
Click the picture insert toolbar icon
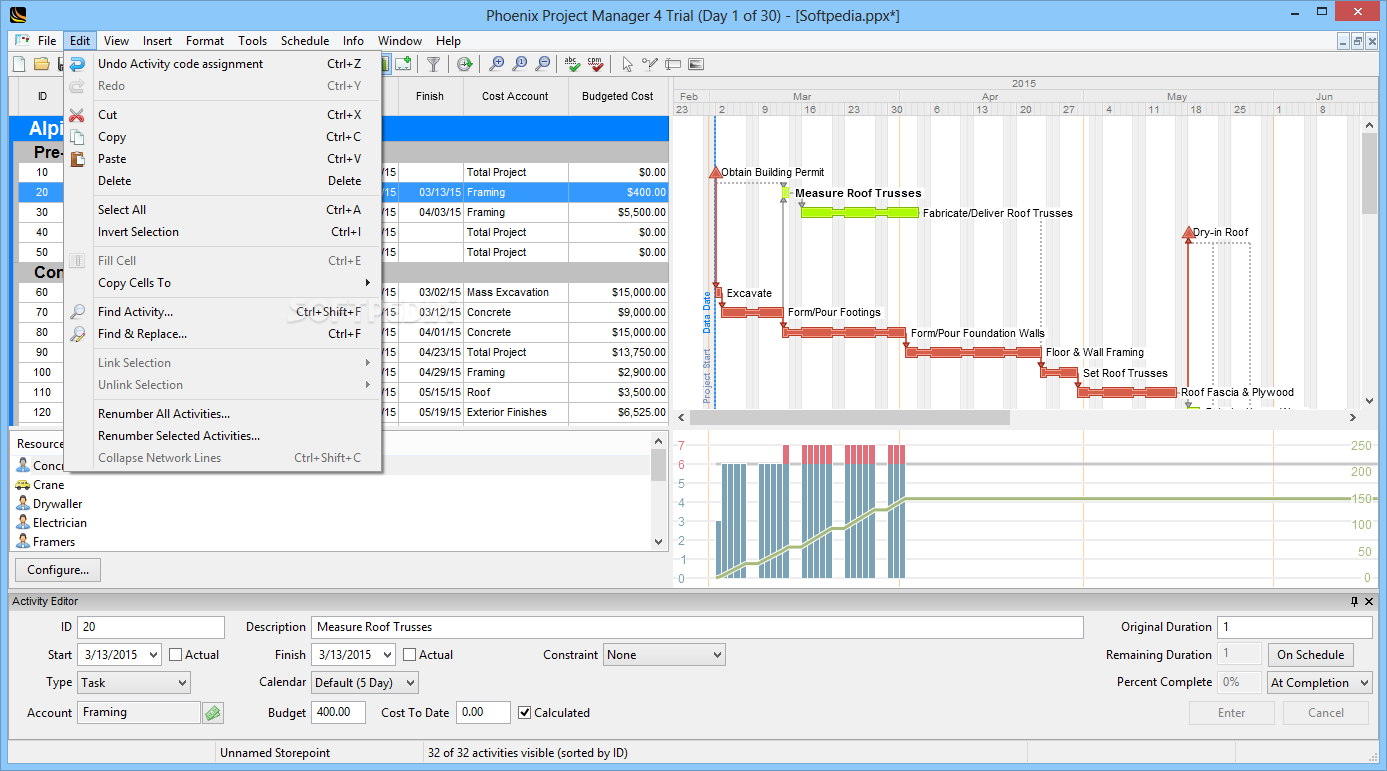pyautogui.click(x=696, y=64)
